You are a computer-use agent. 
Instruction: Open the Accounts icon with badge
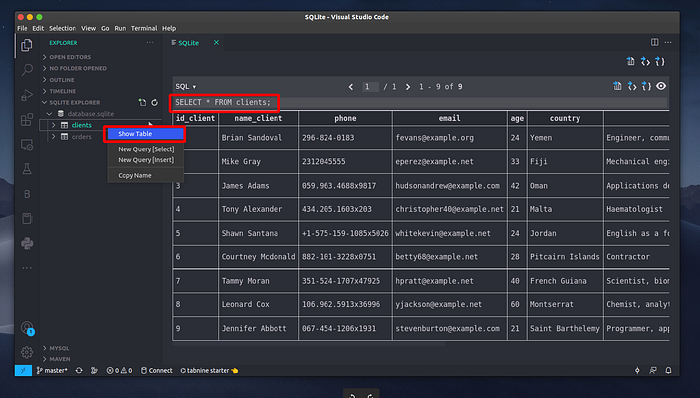point(27,328)
